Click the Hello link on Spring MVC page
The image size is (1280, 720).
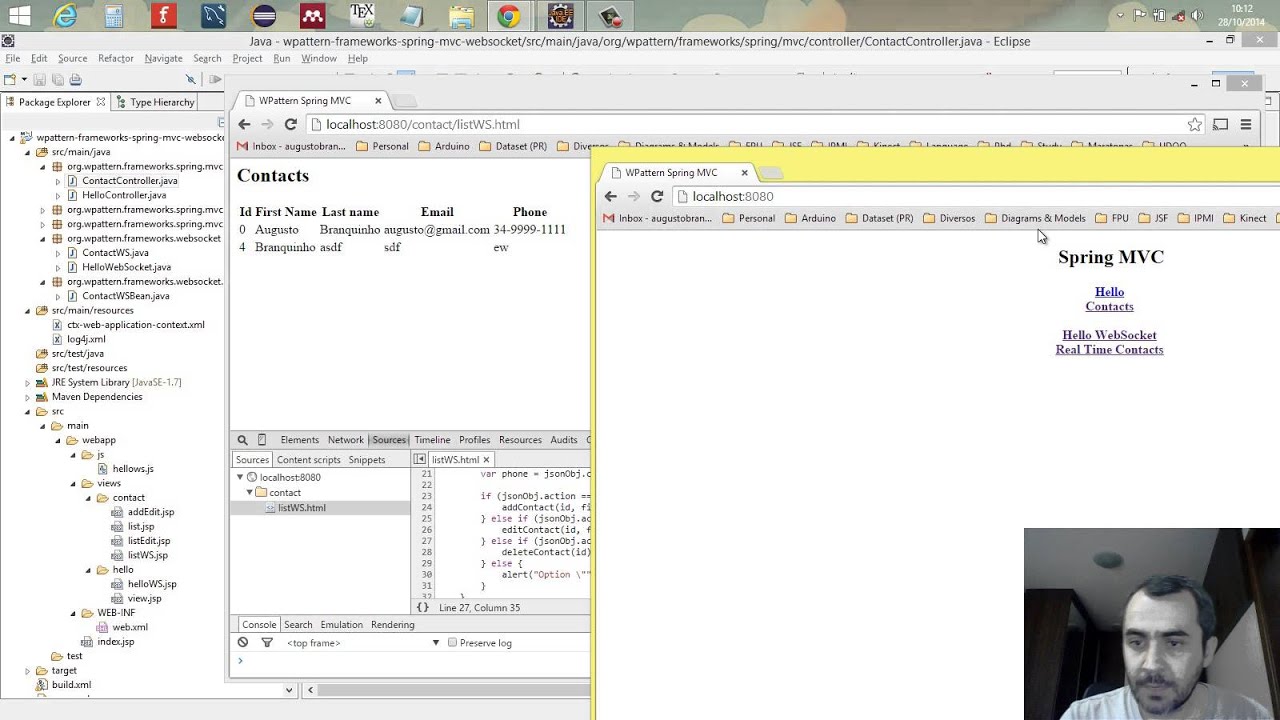[1109, 292]
